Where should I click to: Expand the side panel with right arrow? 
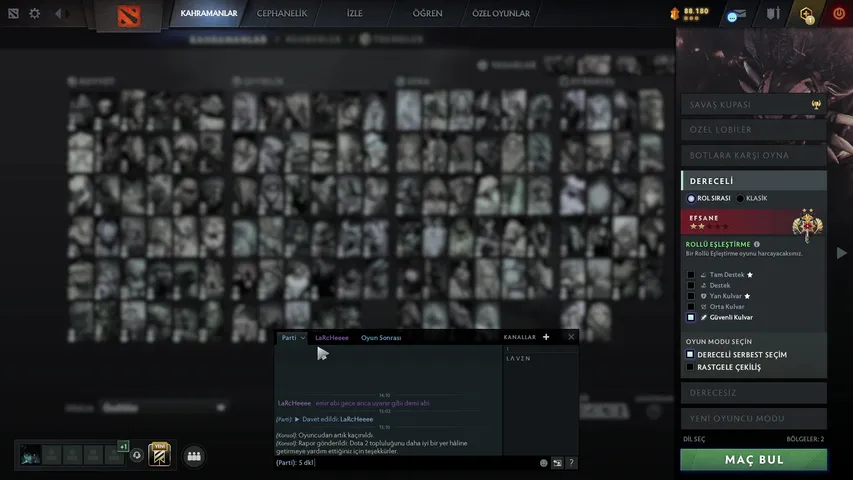pos(841,253)
